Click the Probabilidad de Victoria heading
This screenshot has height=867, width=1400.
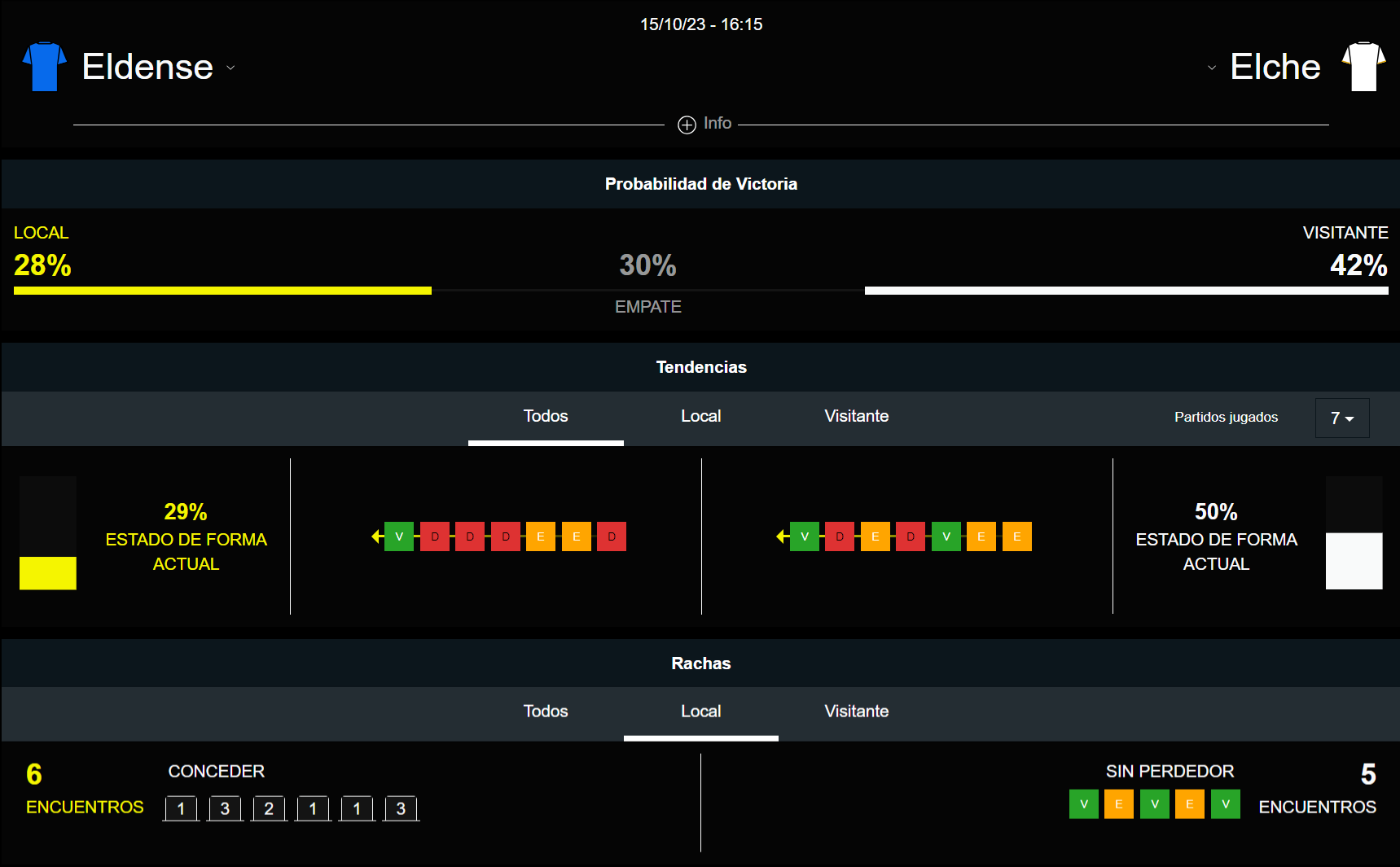(x=701, y=184)
